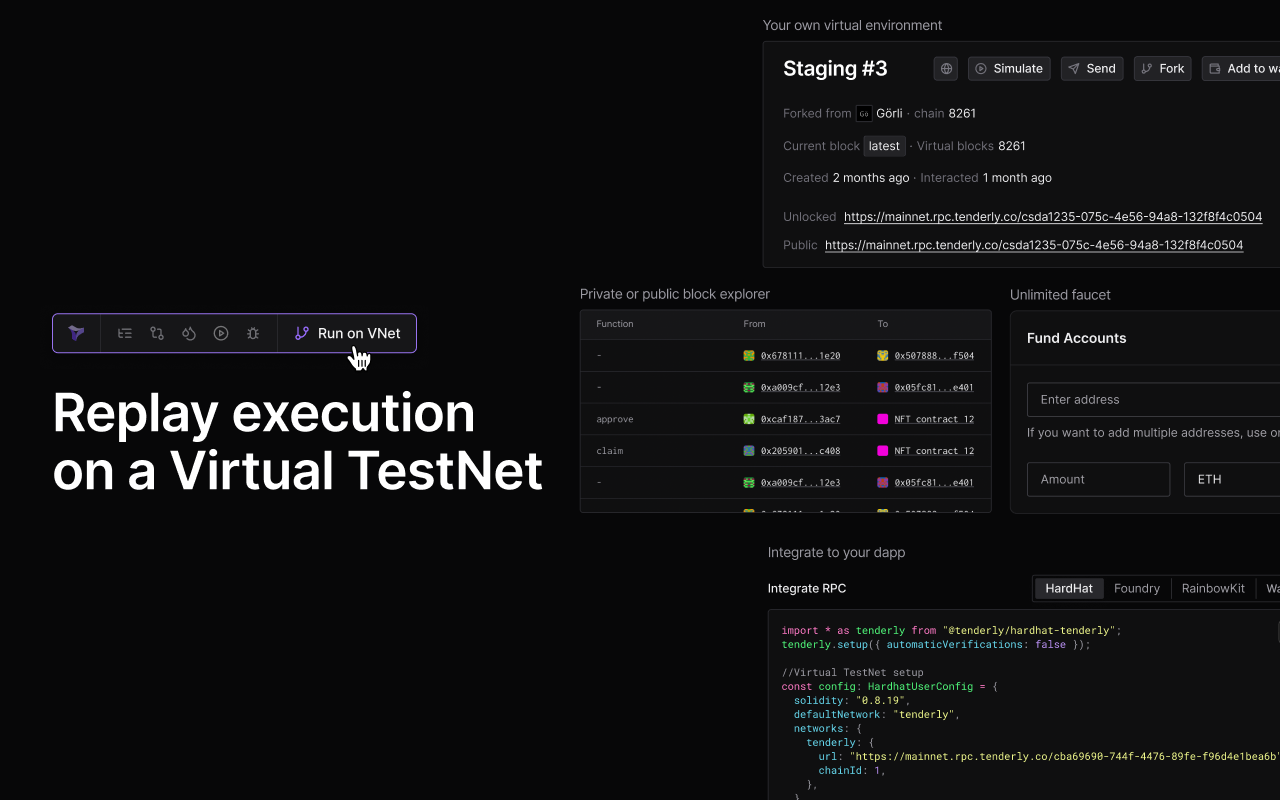Click the transaction flow branch icon
This screenshot has width=1280, height=800.
(156, 332)
